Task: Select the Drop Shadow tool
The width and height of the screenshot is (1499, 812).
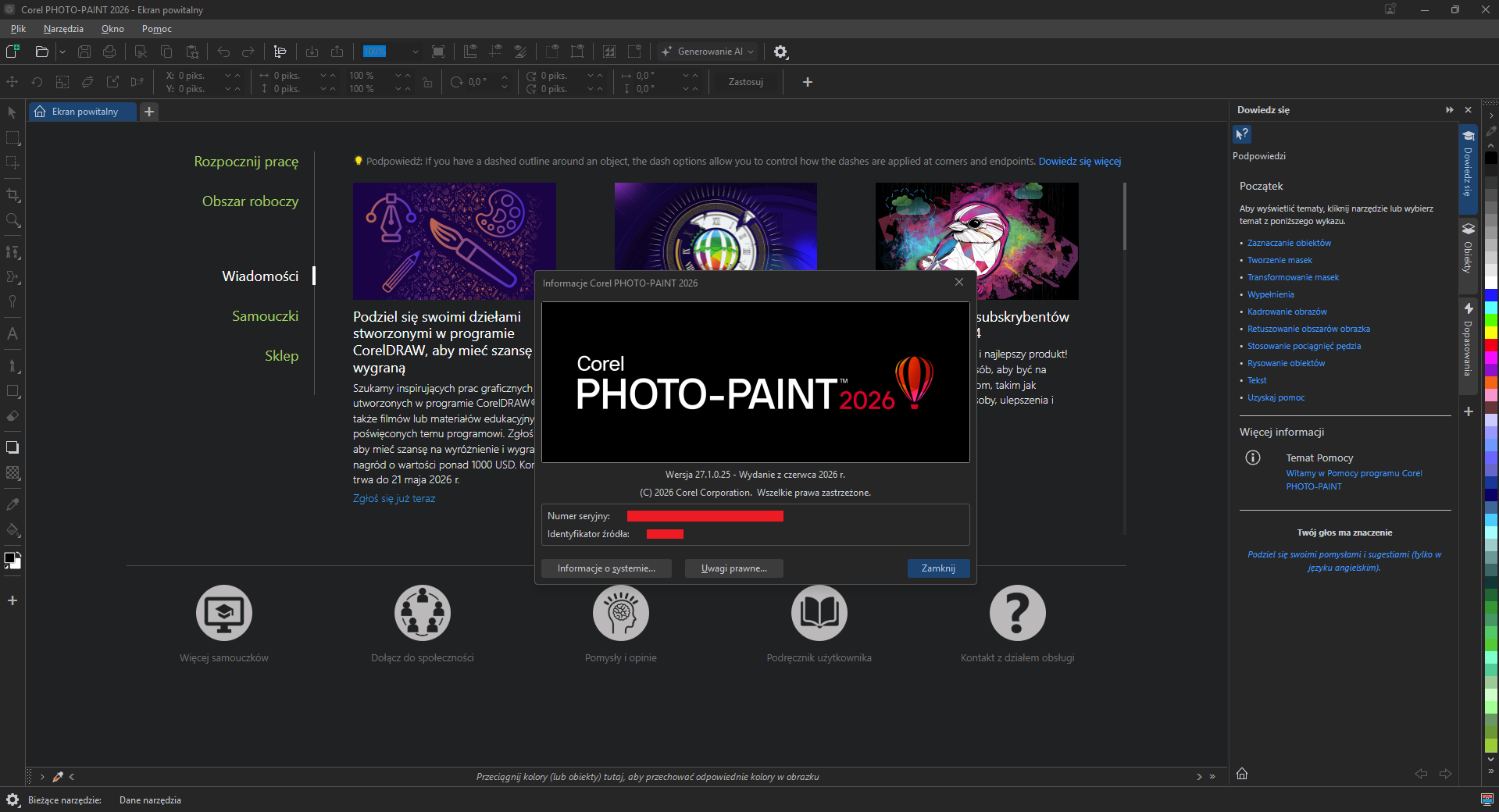Action: [12, 447]
